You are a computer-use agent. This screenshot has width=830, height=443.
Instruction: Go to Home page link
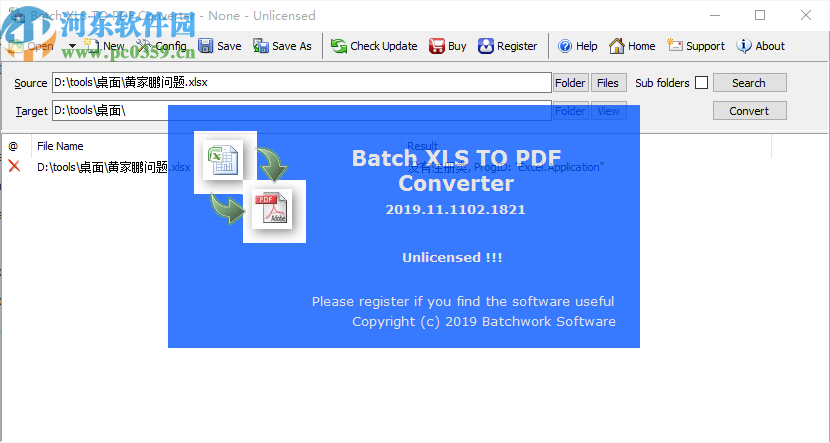[x=632, y=46]
